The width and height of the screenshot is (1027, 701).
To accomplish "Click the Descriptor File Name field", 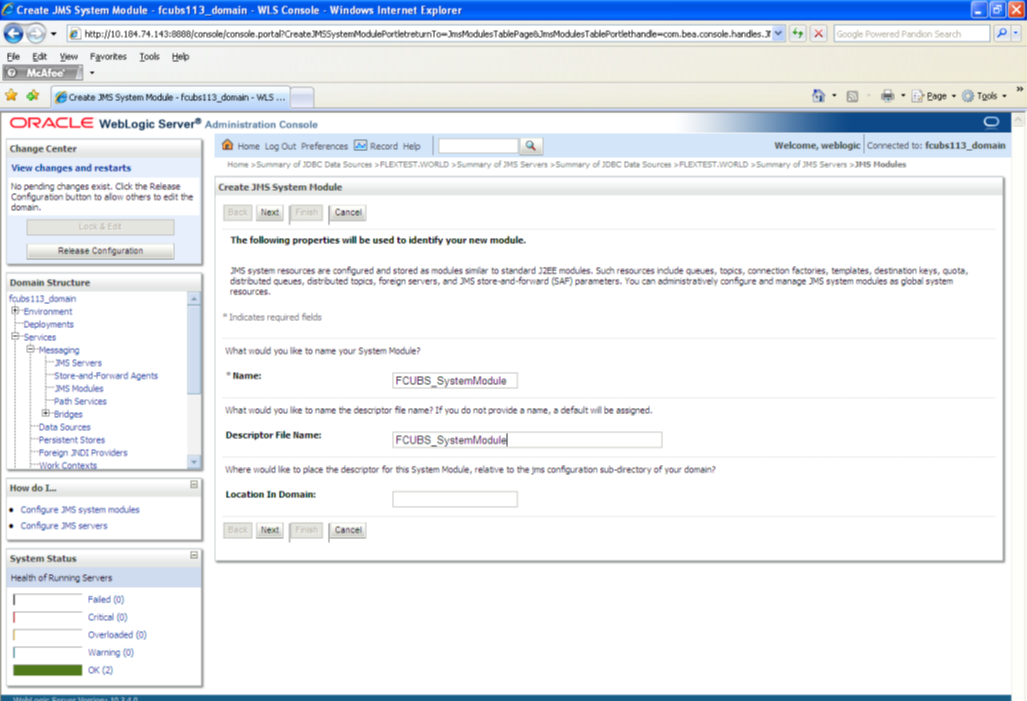I will click(x=527, y=440).
